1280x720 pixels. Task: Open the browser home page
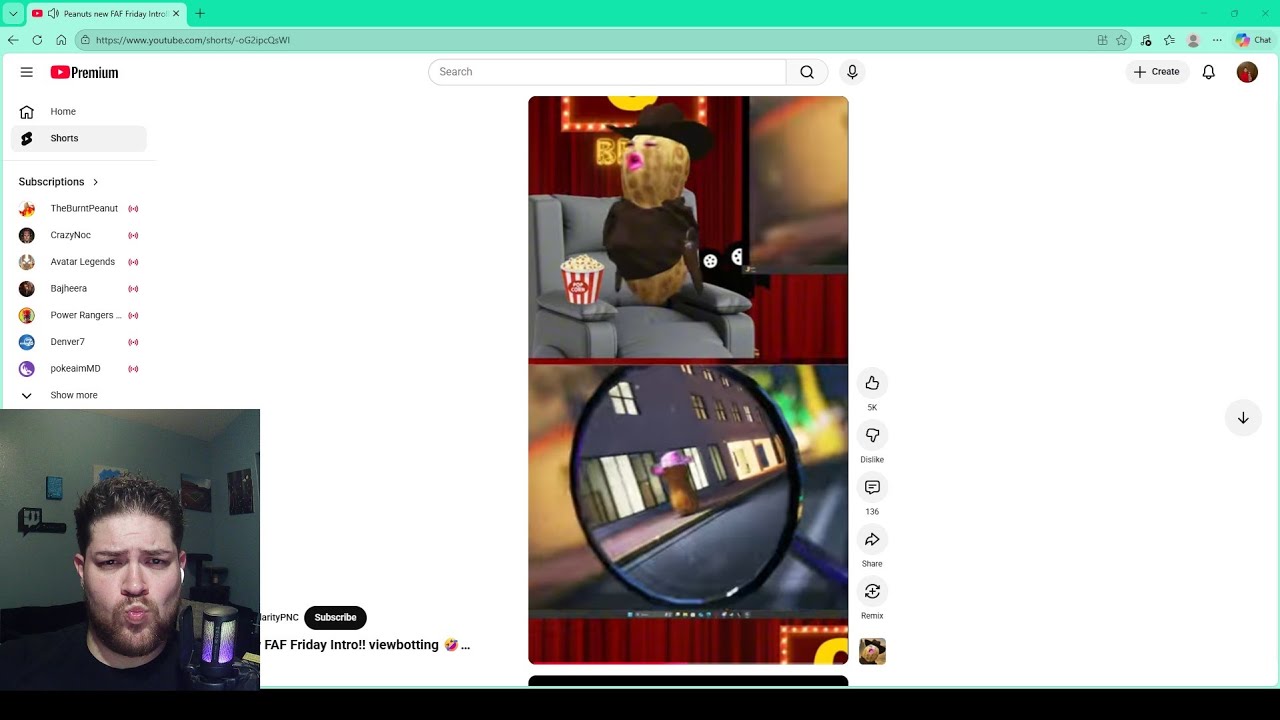(x=61, y=40)
